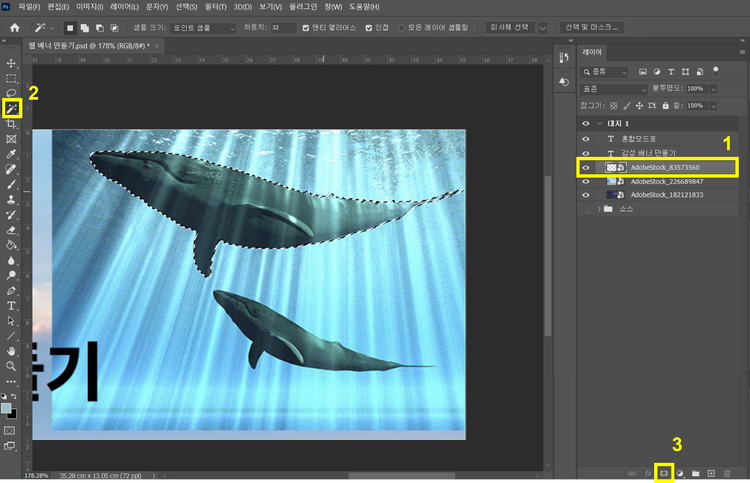This screenshot has width=750, height=483.
Task: Click the Home icon in options bar
Action: 14,28
